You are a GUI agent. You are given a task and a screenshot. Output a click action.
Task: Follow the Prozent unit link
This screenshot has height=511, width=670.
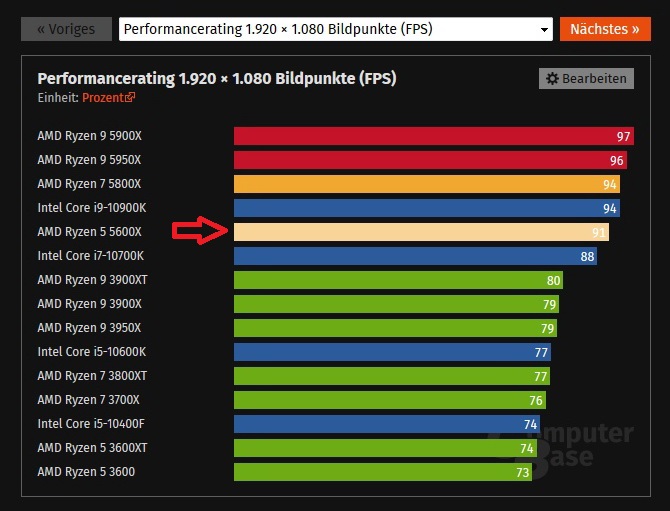pos(103,98)
